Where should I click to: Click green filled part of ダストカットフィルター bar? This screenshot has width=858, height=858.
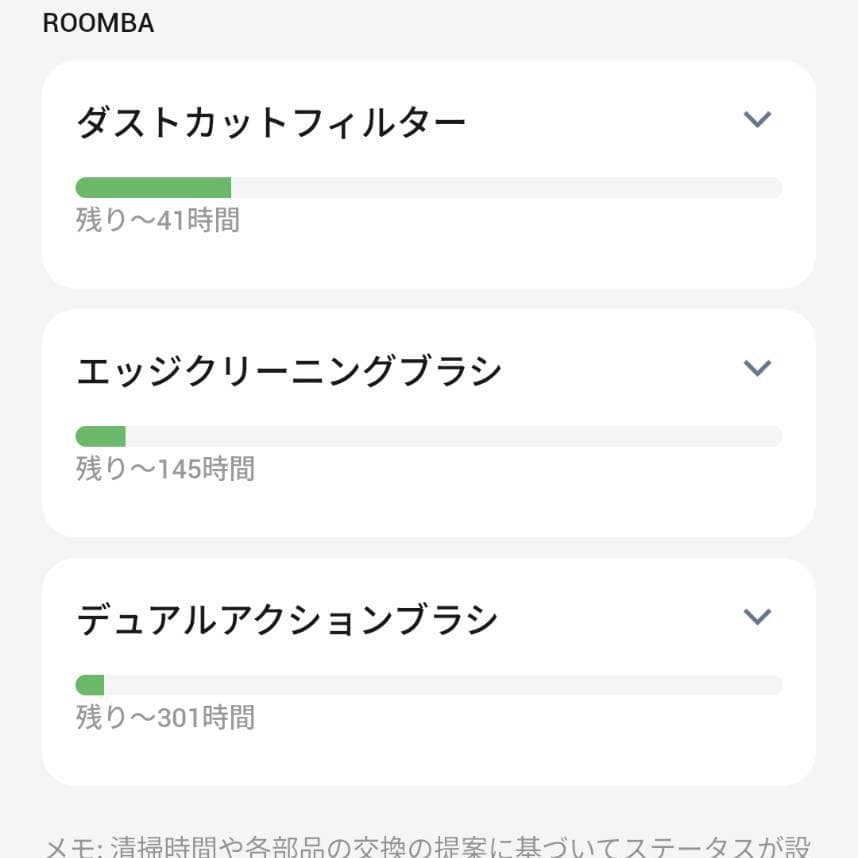tap(153, 188)
